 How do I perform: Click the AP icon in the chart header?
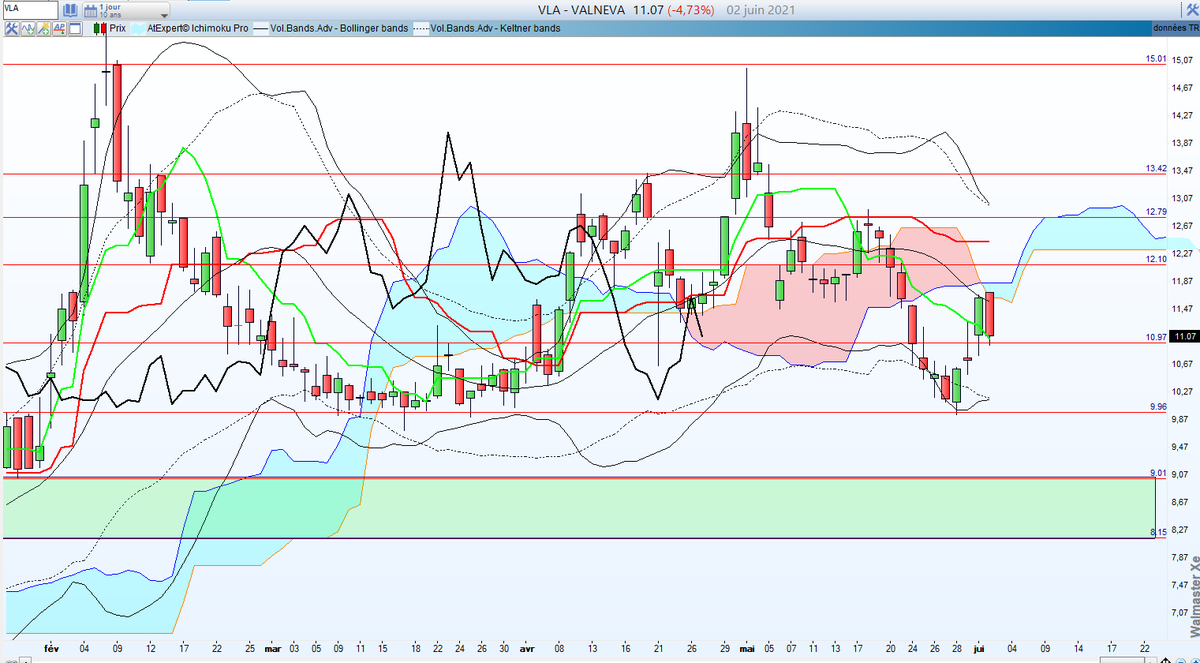(x=59, y=28)
